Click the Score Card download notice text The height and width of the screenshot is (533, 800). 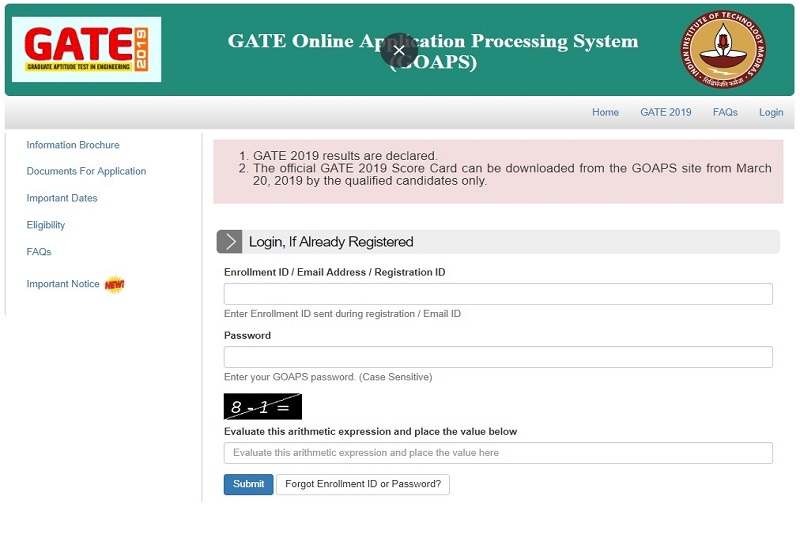pyautogui.click(x=512, y=174)
